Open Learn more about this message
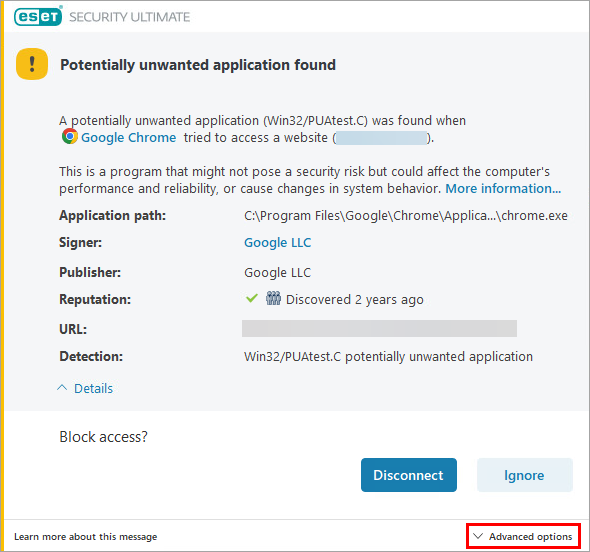 (x=86, y=537)
